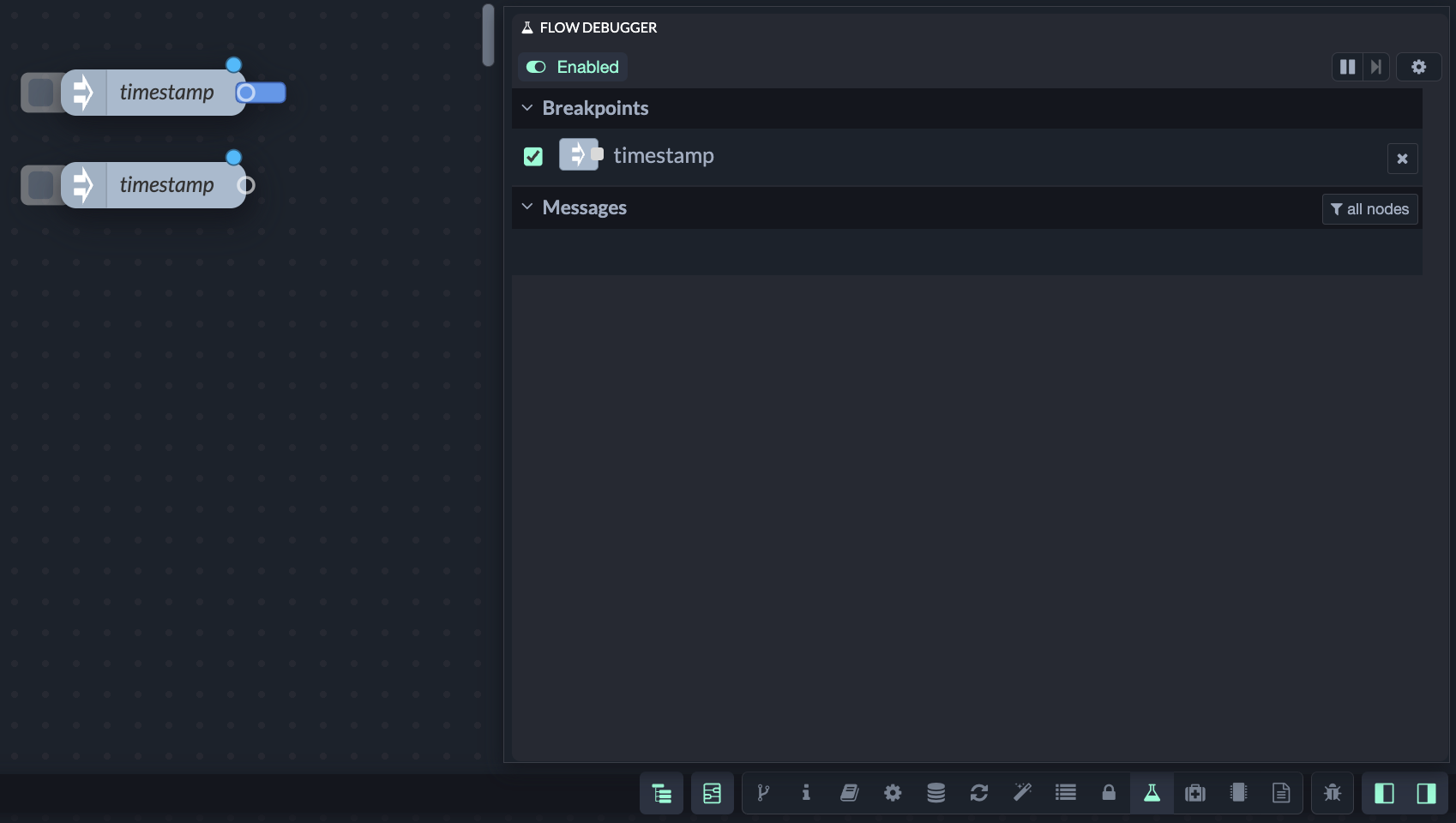1456x823 pixels.
Task: Open the medkit sidebar tab
Action: coord(1195,793)
